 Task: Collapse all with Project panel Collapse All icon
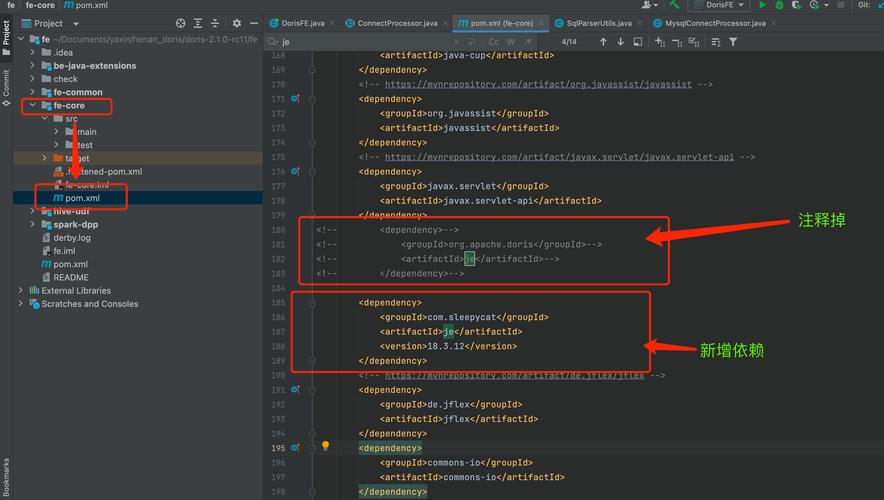217,23
